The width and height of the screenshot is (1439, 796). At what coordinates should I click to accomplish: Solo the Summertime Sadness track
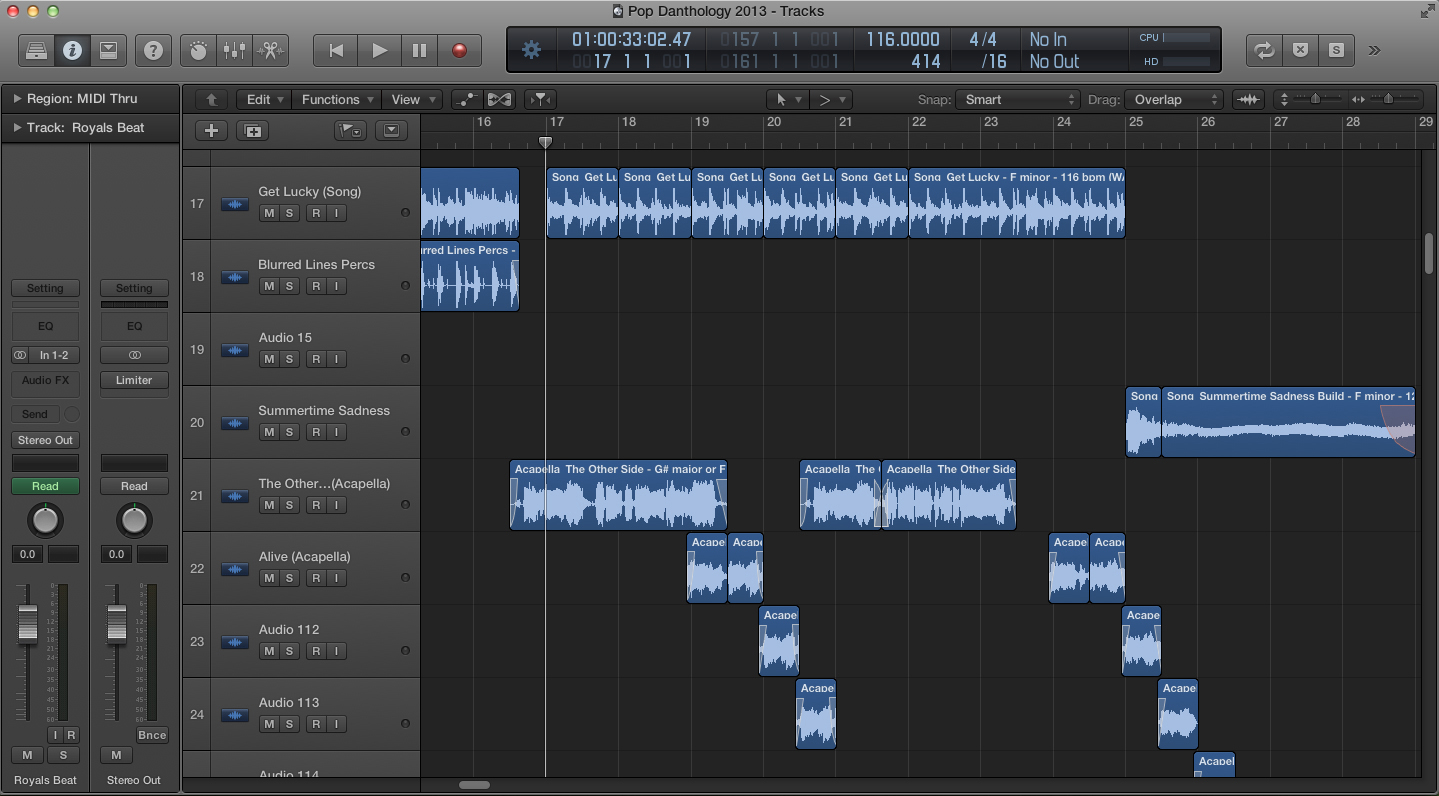click(289, 432)
